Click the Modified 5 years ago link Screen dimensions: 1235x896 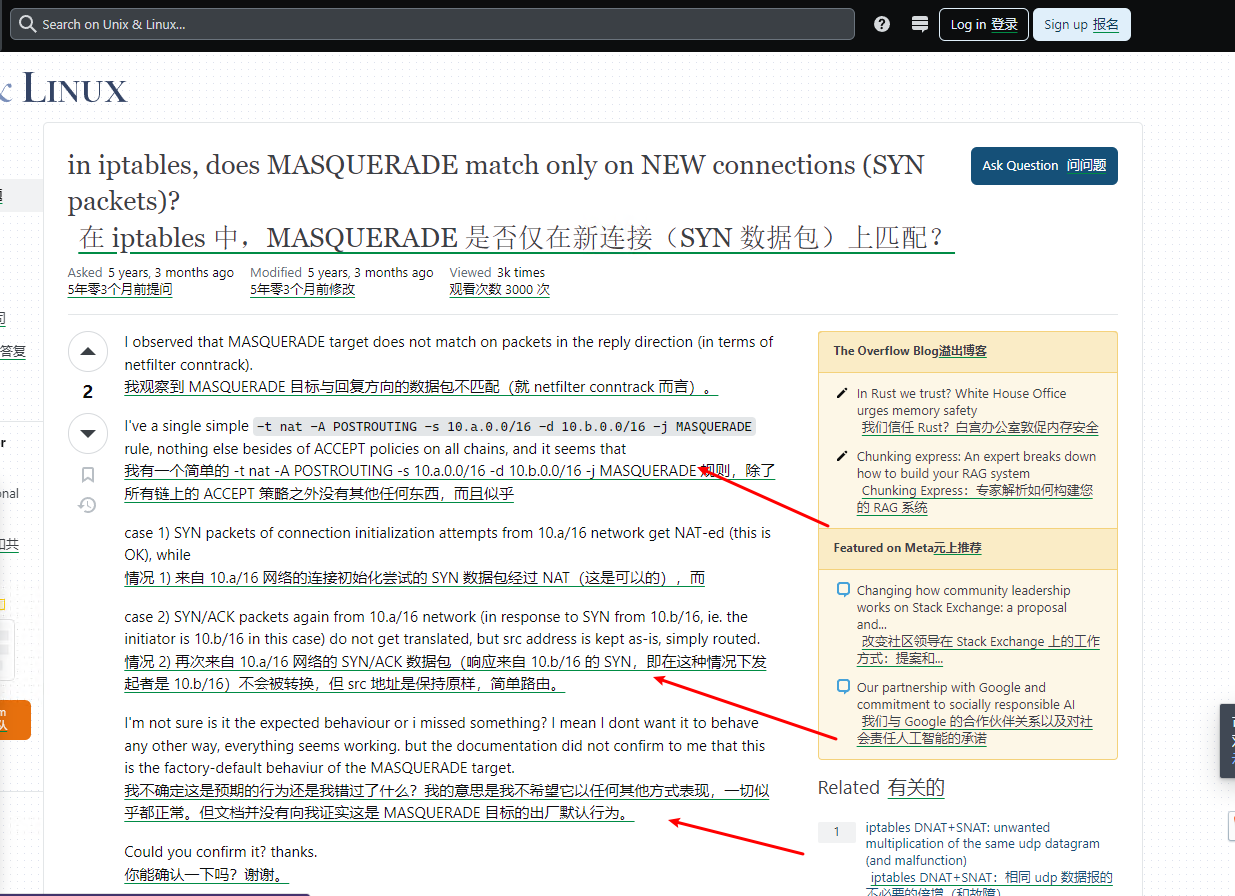point(370,272)
